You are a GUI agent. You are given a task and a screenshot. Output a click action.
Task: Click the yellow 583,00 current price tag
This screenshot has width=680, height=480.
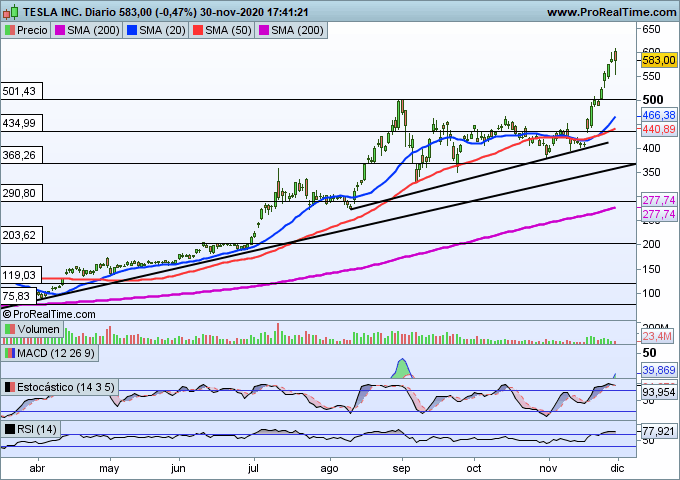tap(659, 60)
